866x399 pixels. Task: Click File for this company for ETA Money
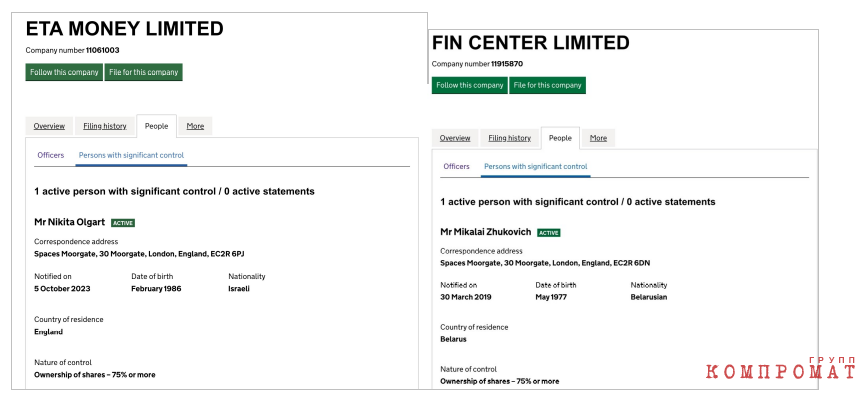pos(144,72)
